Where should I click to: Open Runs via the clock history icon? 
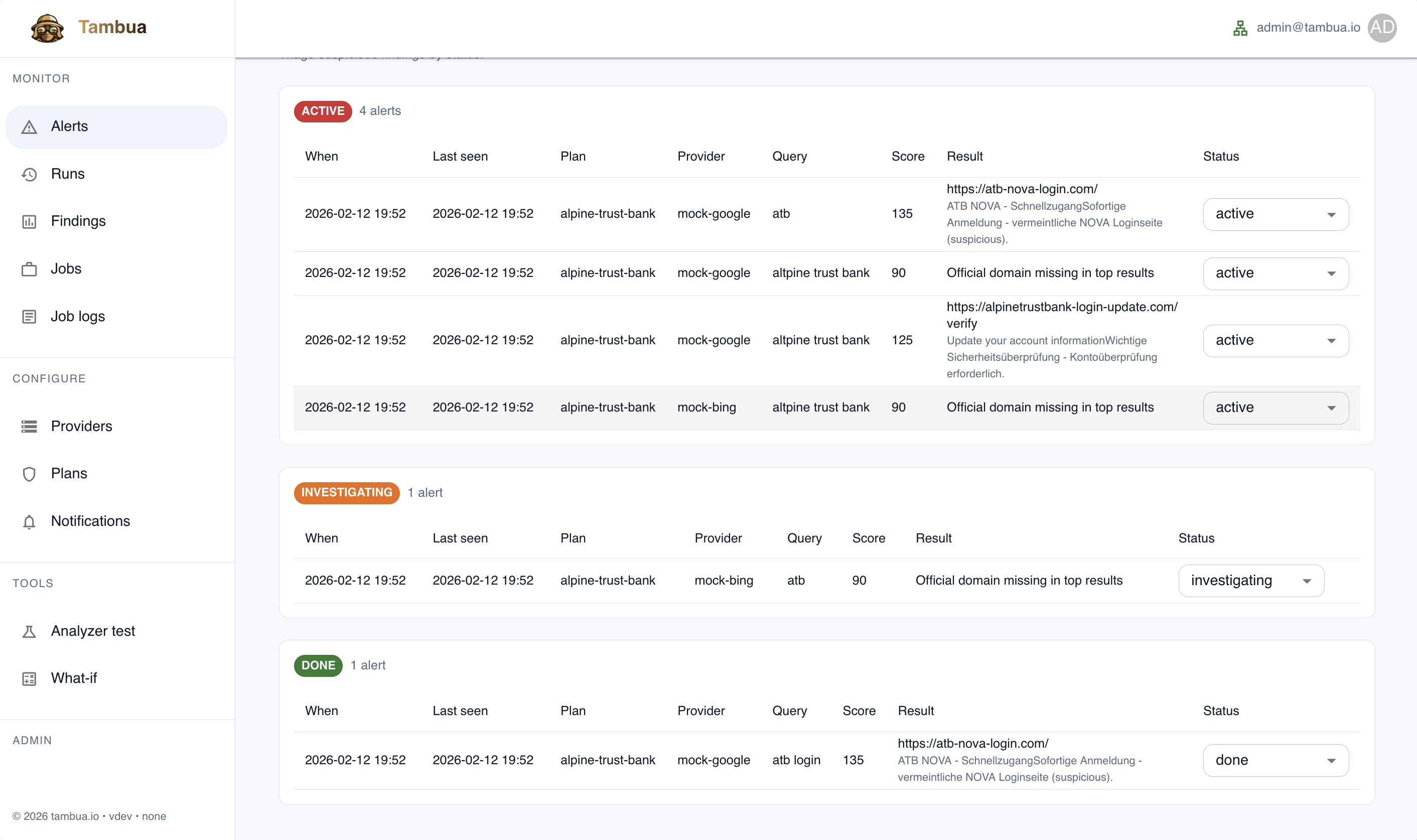(x=29, y=174)
